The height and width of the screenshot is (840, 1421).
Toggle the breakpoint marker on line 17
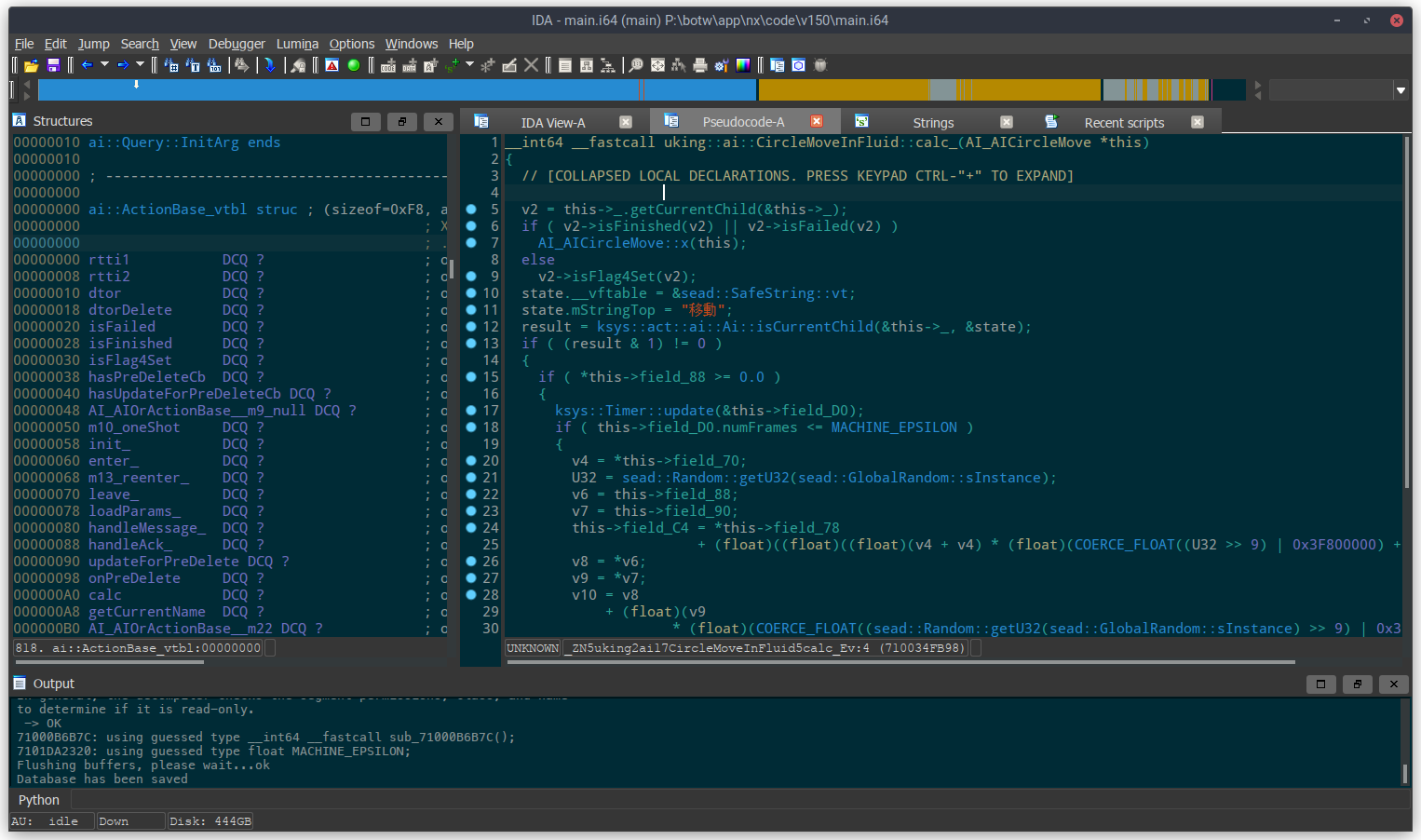470,410
